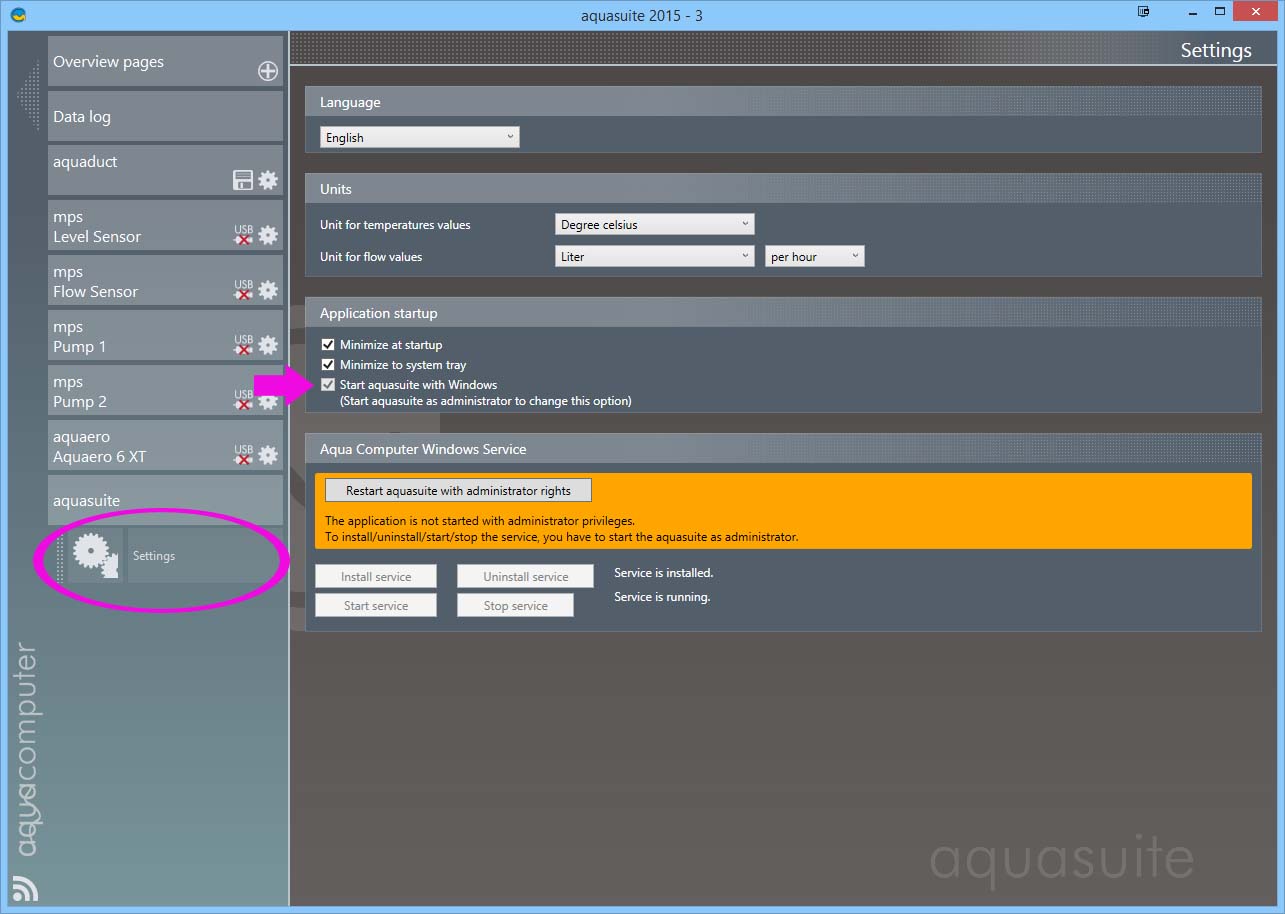Click the 'Unit for flow values' label
Screen dimensions: 1285x914
pos(371,257)
